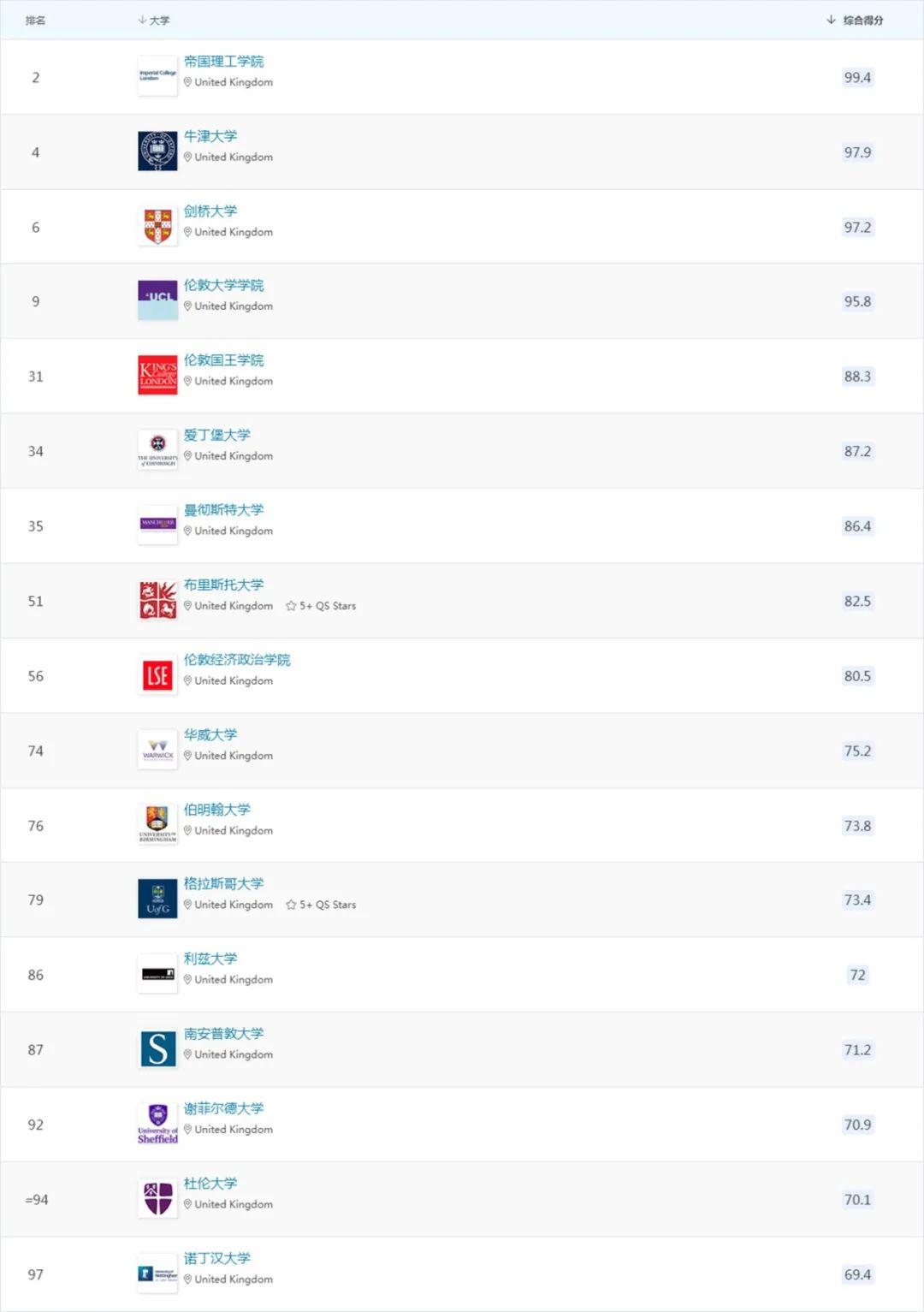The width and height of the screenshot is (924, 1312).
Task: Click the University of Glasgow UofG logo
Action: point(157,899)
